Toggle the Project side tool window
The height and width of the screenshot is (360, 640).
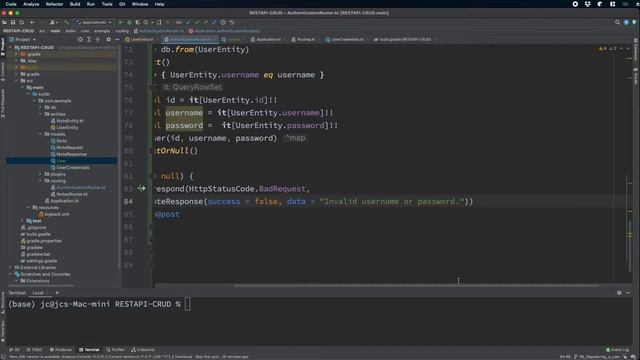click(3, 46)
